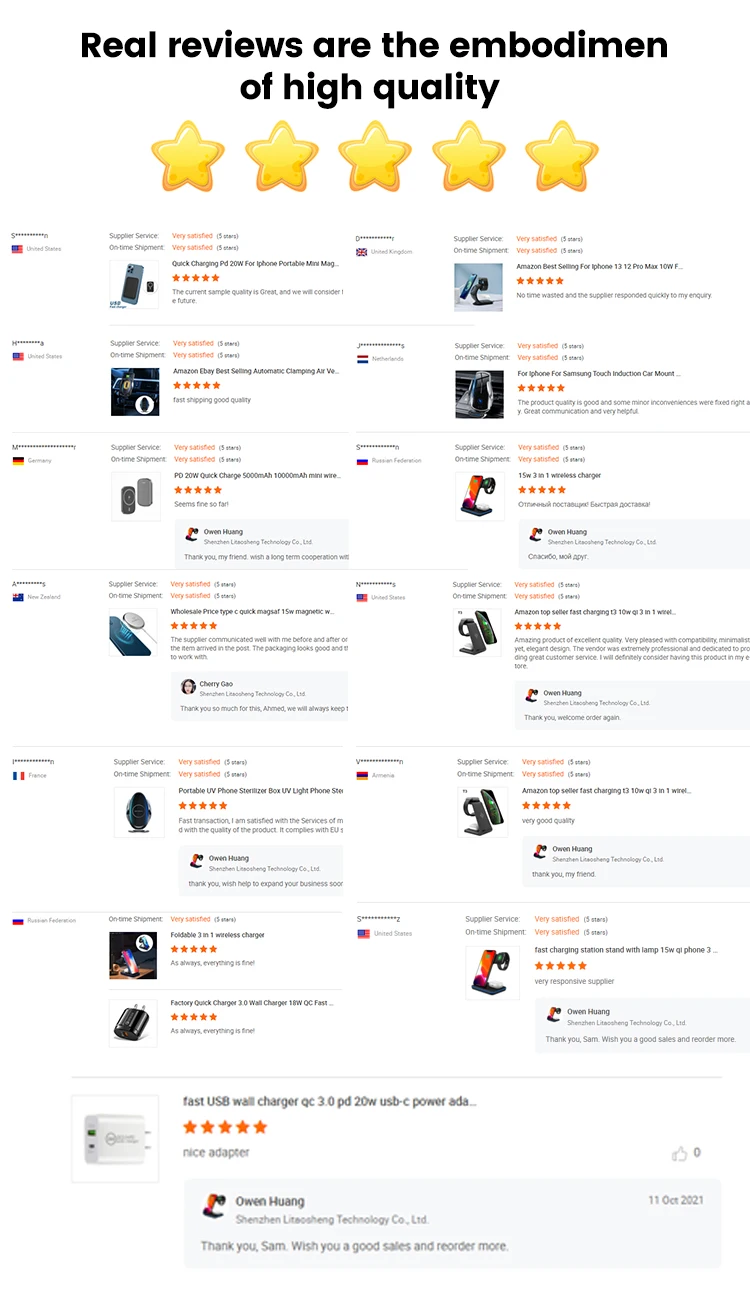This screenshot has height=1292, width=750.
Task: Open the Factory Quick Charger 3.0 product image
Action: (133, 1022)
